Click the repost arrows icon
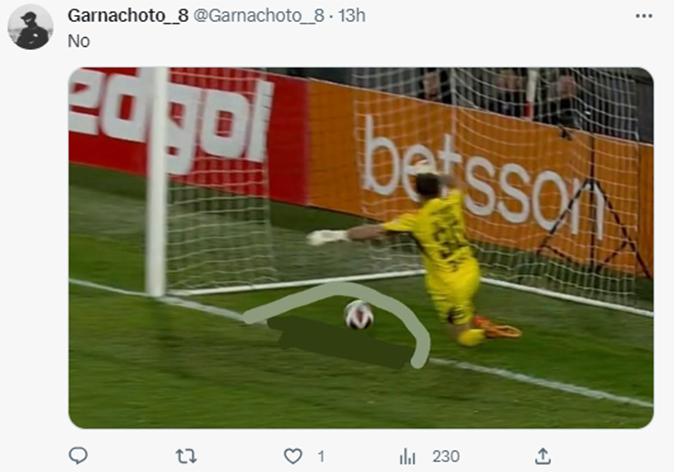 click(186, 456)
